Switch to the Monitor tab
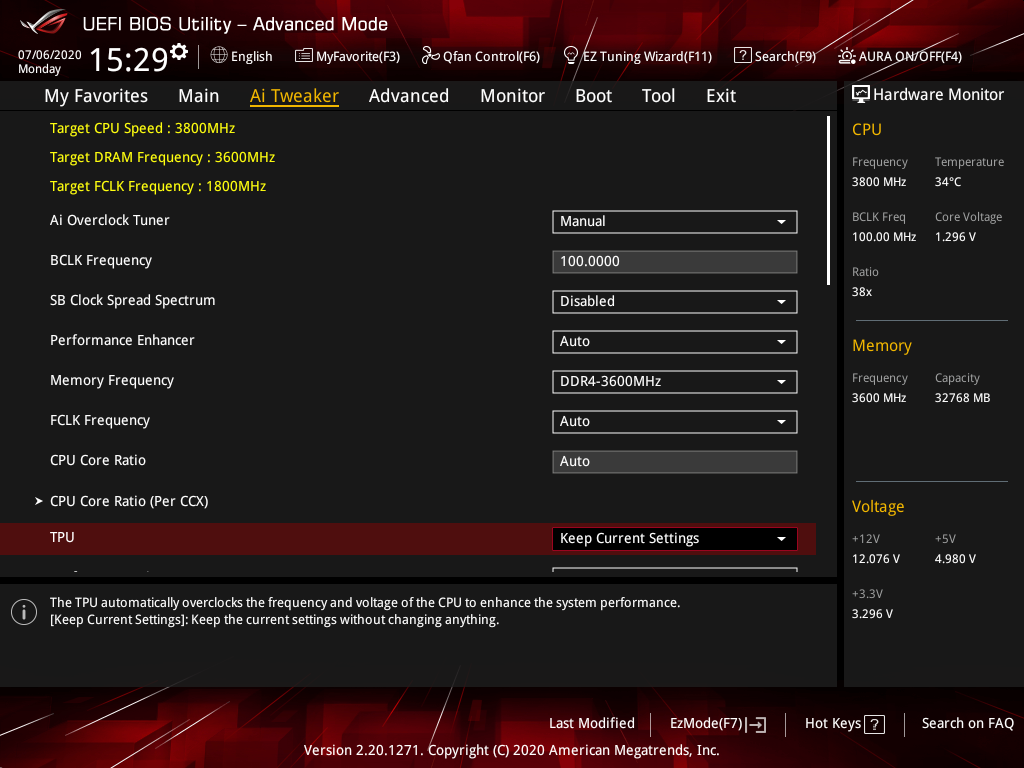The image size is (1024, 768). coord(512,96)
